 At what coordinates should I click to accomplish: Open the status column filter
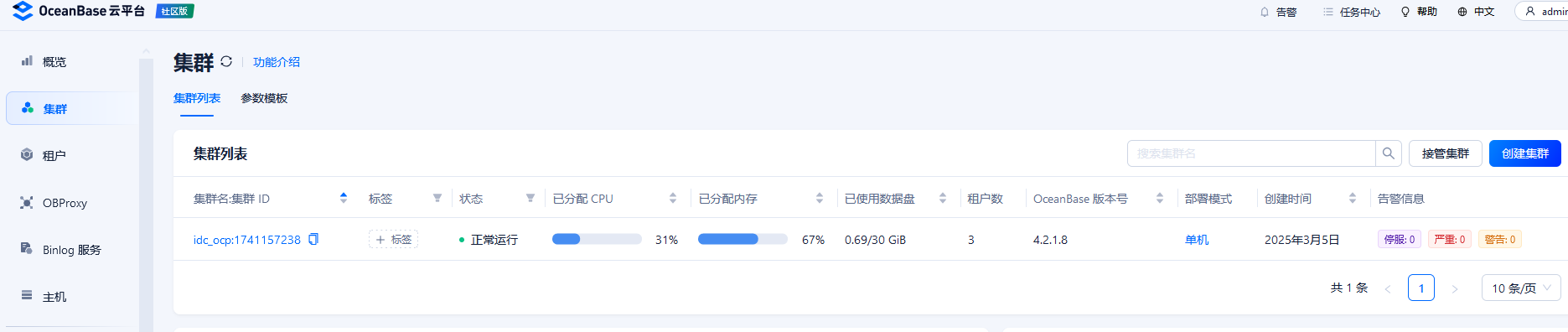point(530,199)
